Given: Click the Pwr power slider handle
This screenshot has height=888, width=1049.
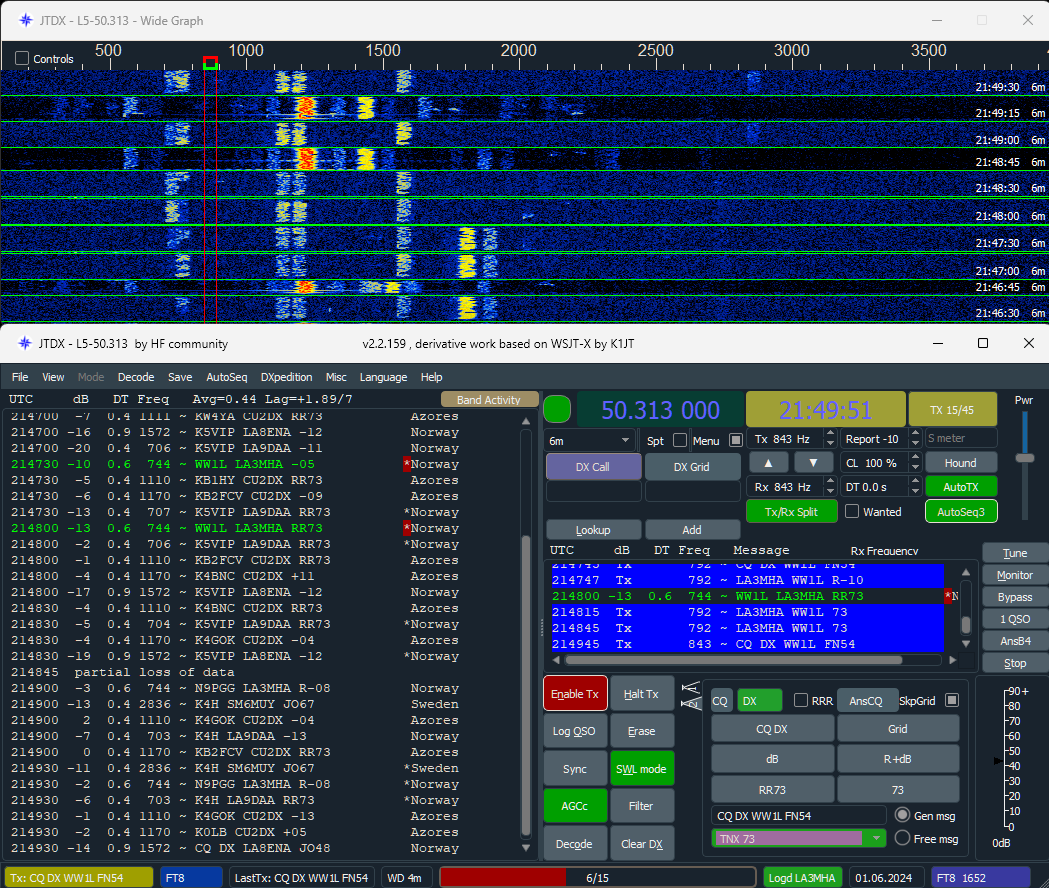Looking at the screenshot, I should [x=1024, y=458].
